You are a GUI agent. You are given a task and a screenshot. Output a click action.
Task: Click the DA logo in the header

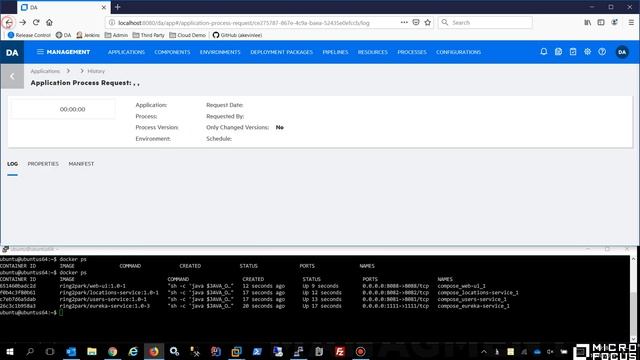12,52
